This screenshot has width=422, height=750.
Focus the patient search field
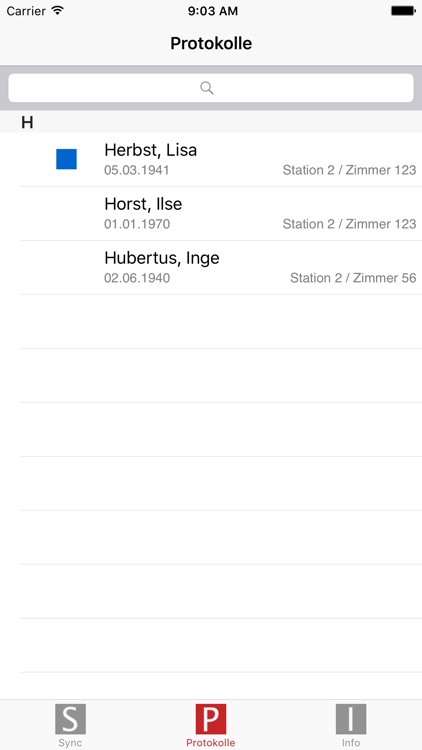[x=211, y=88]
